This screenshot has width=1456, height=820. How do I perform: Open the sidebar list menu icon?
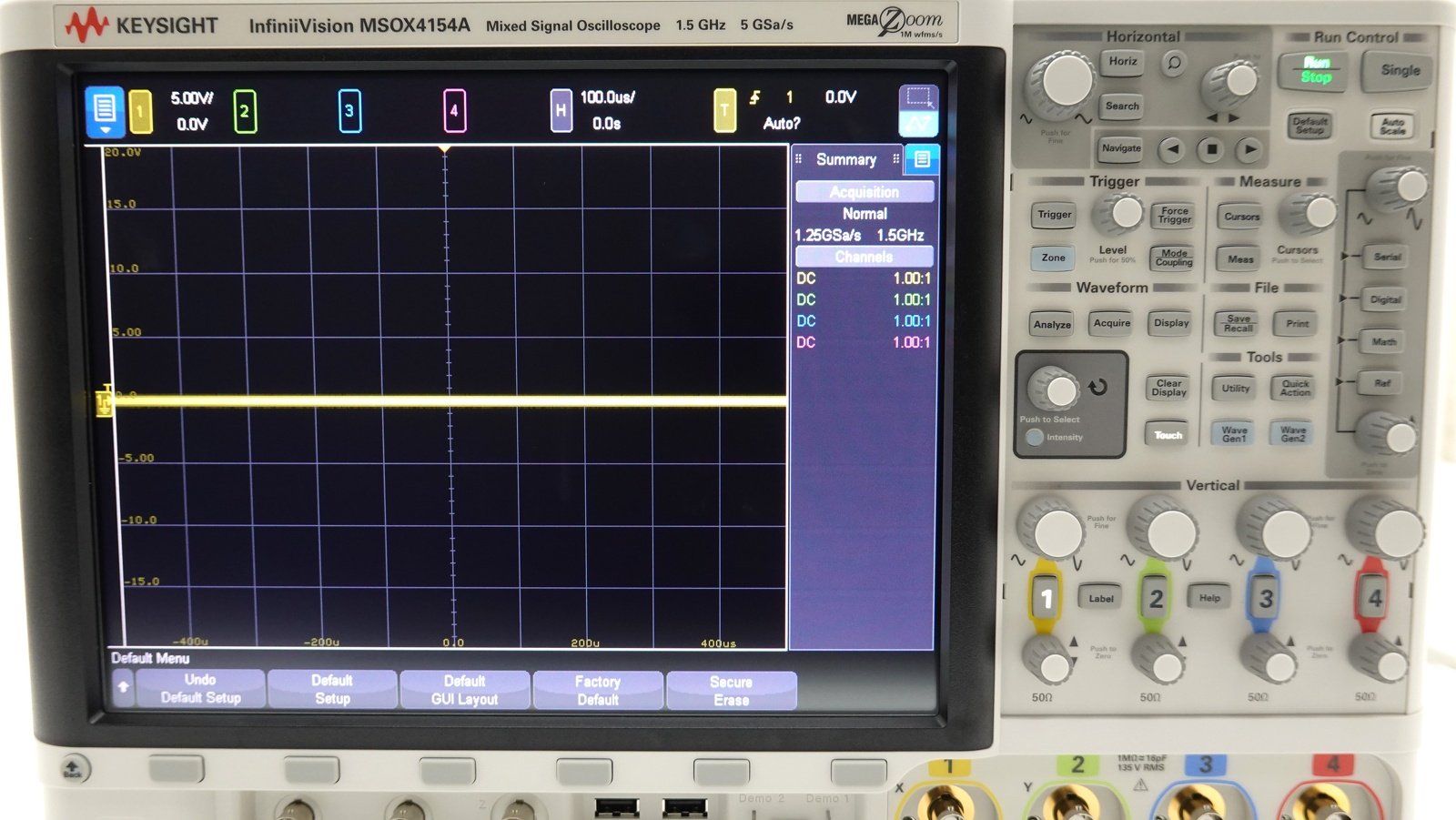pyautogui.click(x=922, y=159)
